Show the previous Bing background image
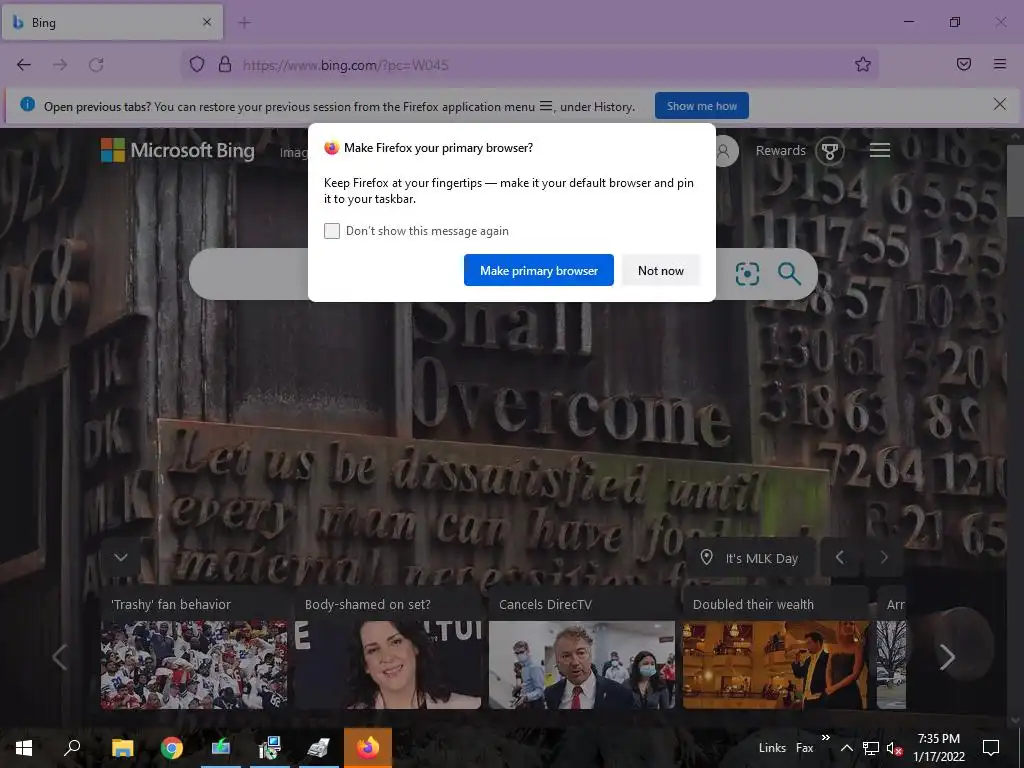This screenshot has width=1024, height=768. pyautogui.click(x=840, y=558)
